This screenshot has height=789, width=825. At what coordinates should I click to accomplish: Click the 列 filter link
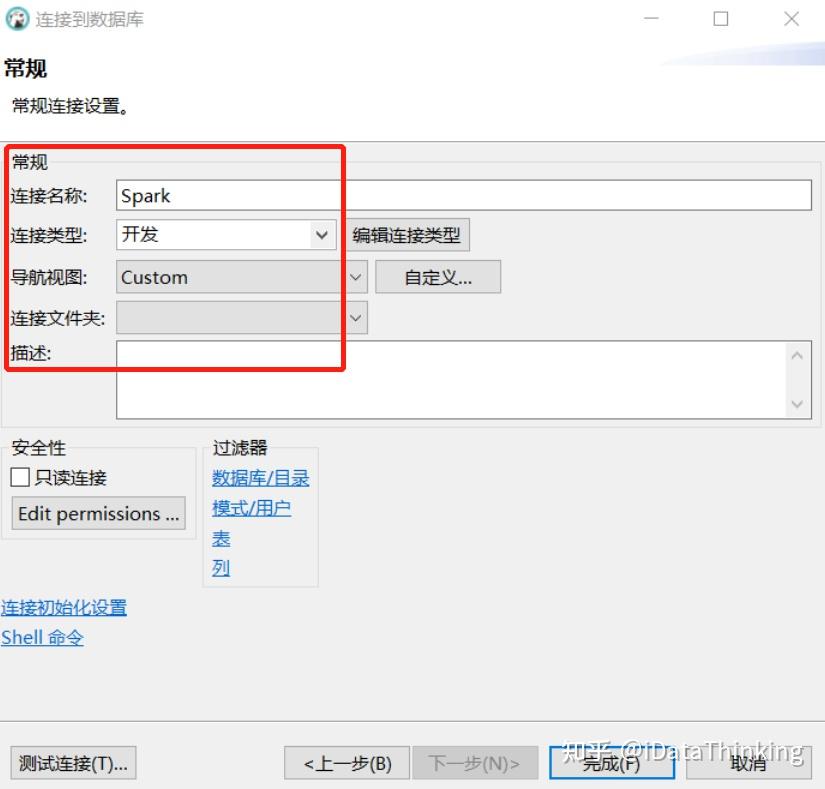tap(219, 566)
